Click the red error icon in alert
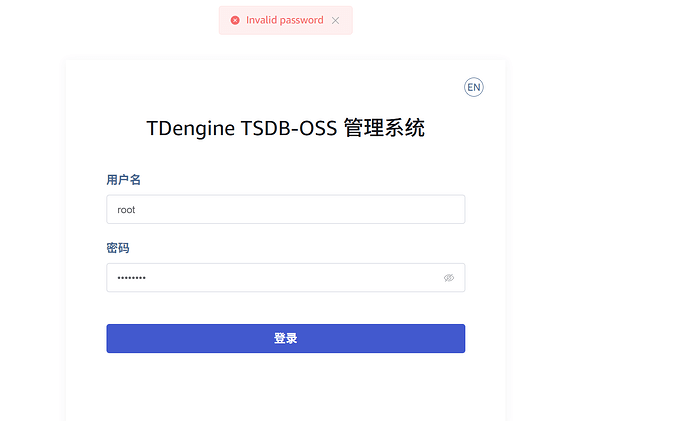Screen dimensions: 690x421 [x=235, y=20]
